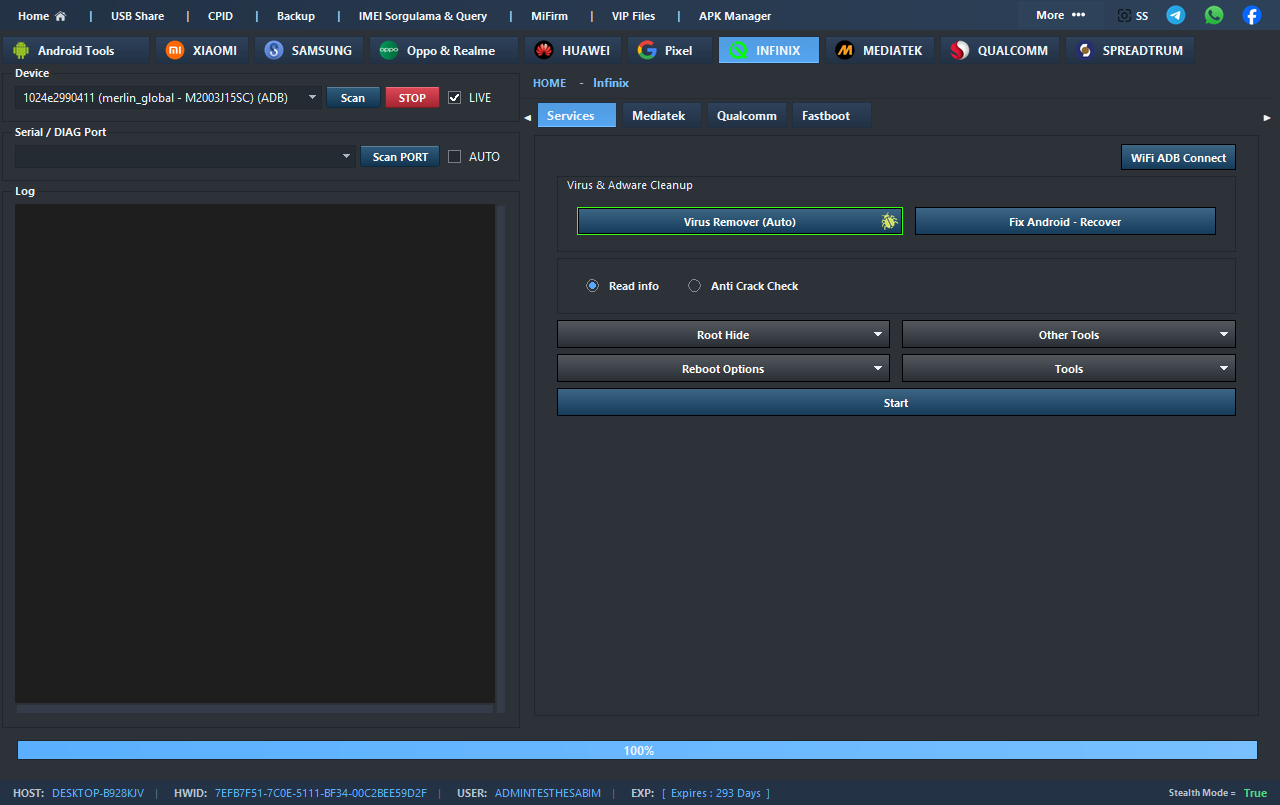Take a screenshot with SS icon
1280x805 pixels.
(x=1133, y=16)
